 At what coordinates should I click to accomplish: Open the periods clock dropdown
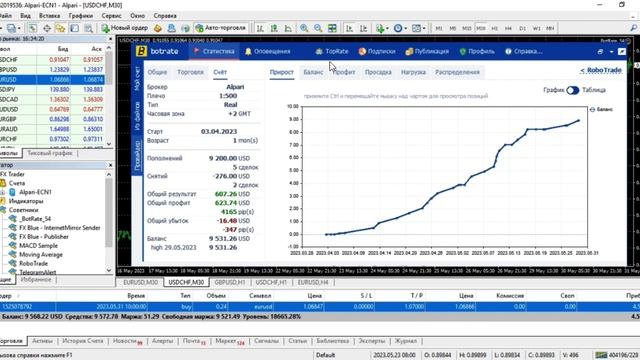click(400, 28)
